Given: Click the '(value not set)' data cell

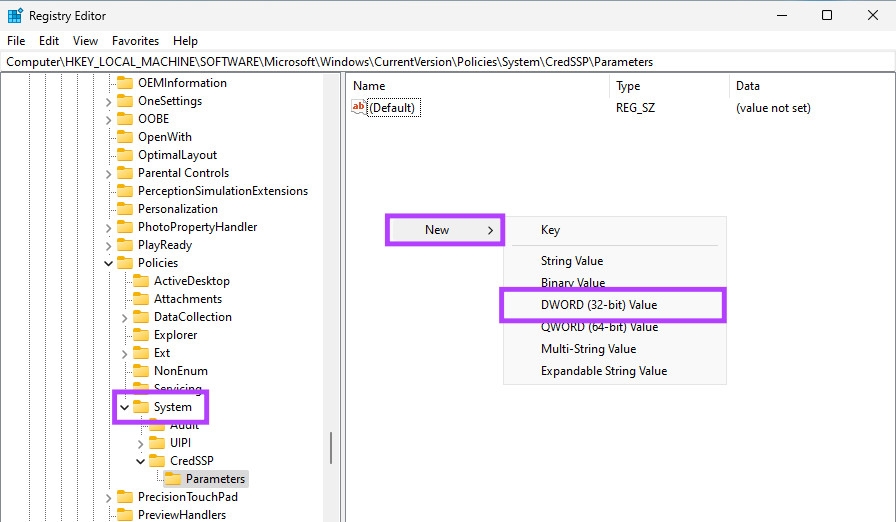Looking at the screenshot, I should [x=773, y=107].
